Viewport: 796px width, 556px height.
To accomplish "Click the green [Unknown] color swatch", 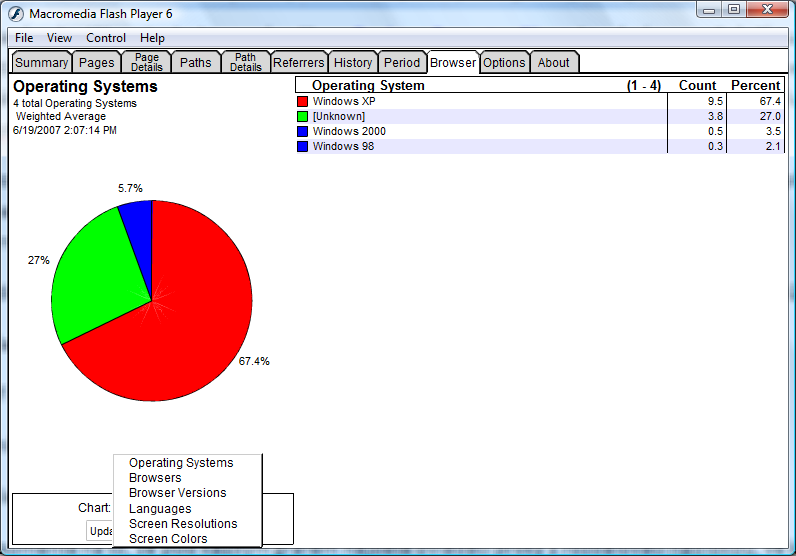I will 302,116.
